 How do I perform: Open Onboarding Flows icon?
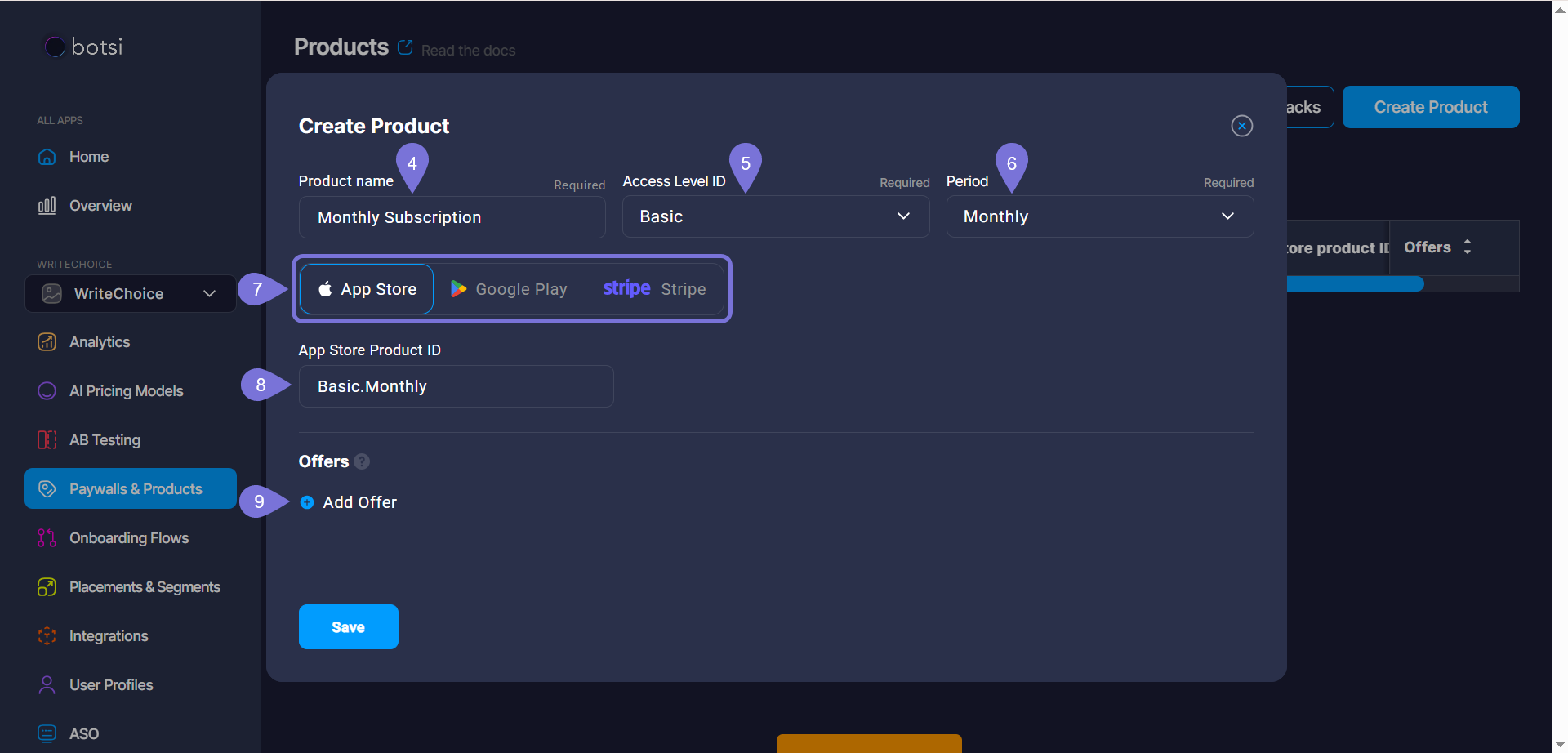(47, 538)
